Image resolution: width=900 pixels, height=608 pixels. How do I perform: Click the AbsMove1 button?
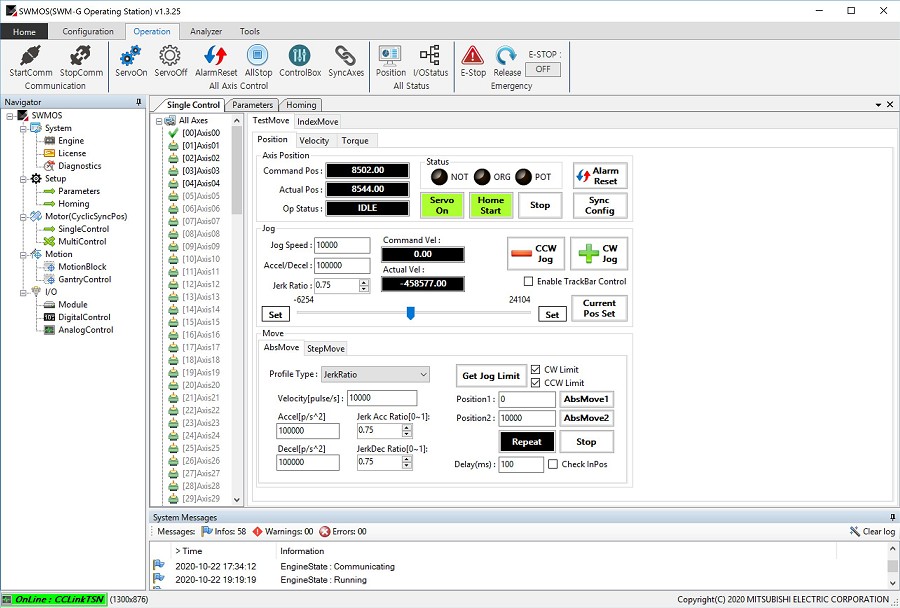[x=587, y=399]
